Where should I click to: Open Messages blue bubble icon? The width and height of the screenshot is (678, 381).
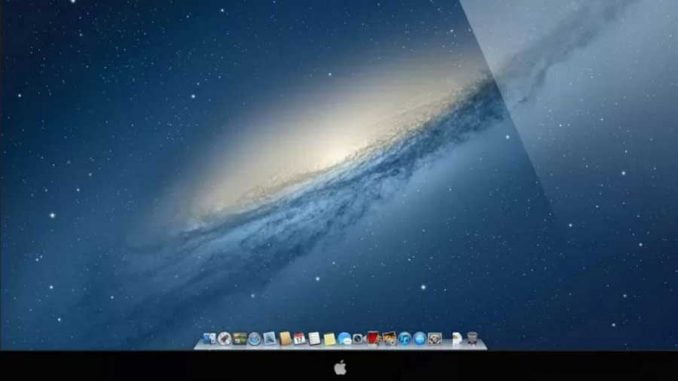[344, 338]
